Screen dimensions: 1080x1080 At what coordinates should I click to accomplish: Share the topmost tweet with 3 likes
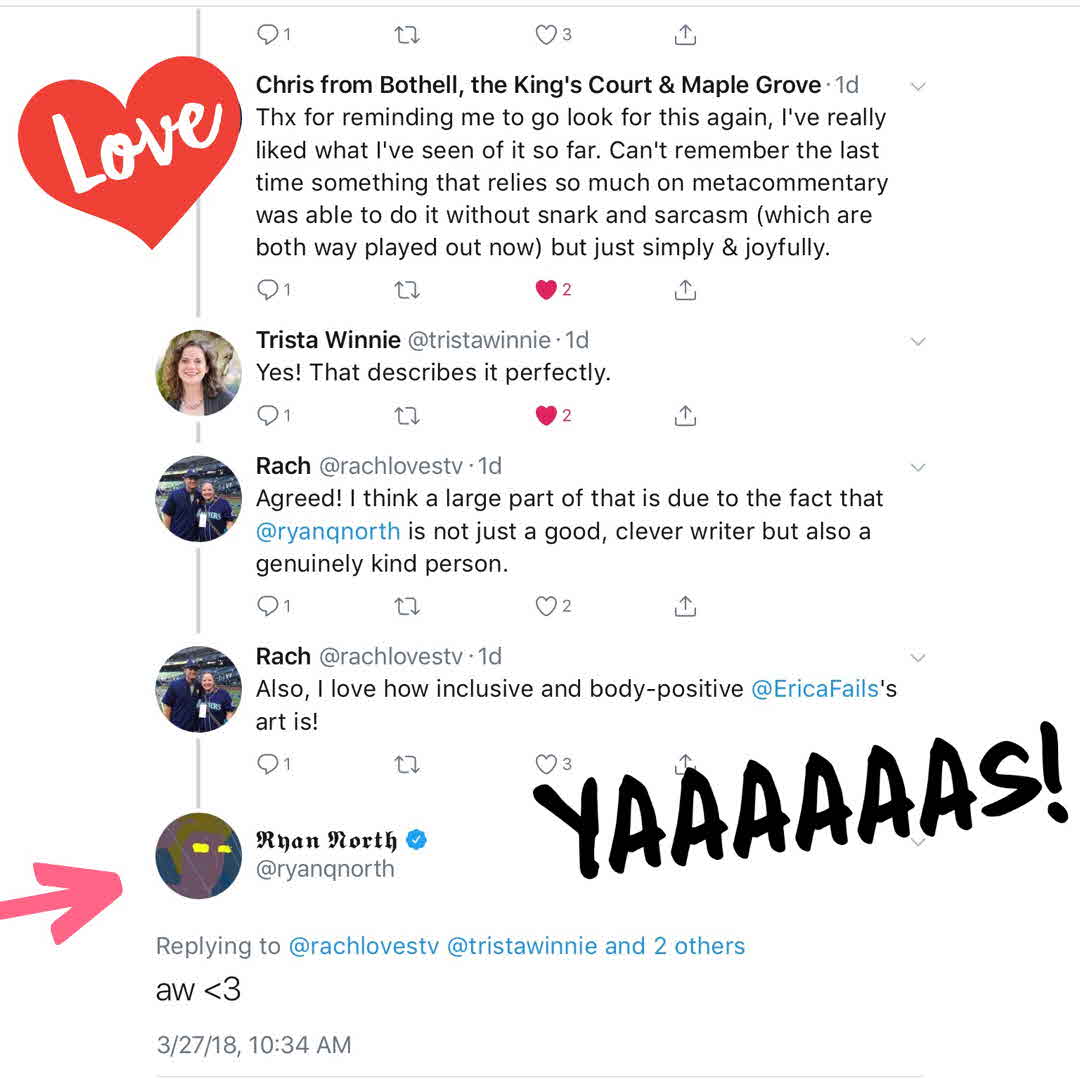[685, 34]
